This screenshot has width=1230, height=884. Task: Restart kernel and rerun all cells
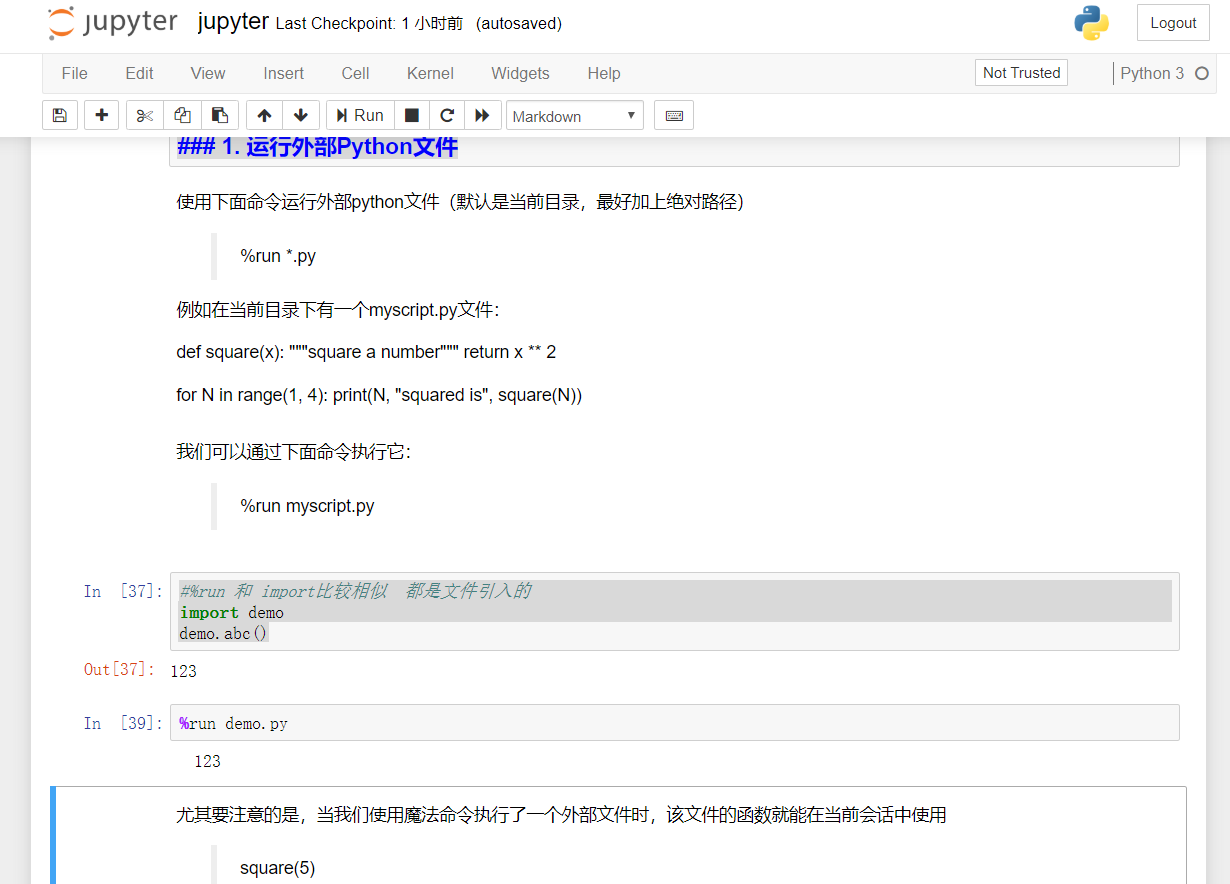(482, 115)
